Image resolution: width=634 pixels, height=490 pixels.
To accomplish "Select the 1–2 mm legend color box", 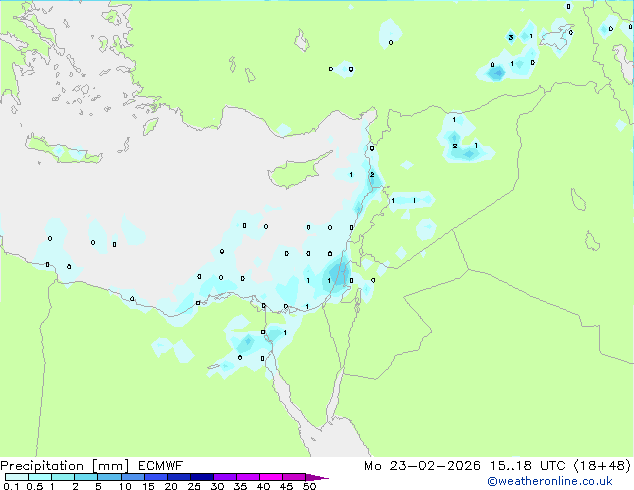I will (x=63, y=477).
